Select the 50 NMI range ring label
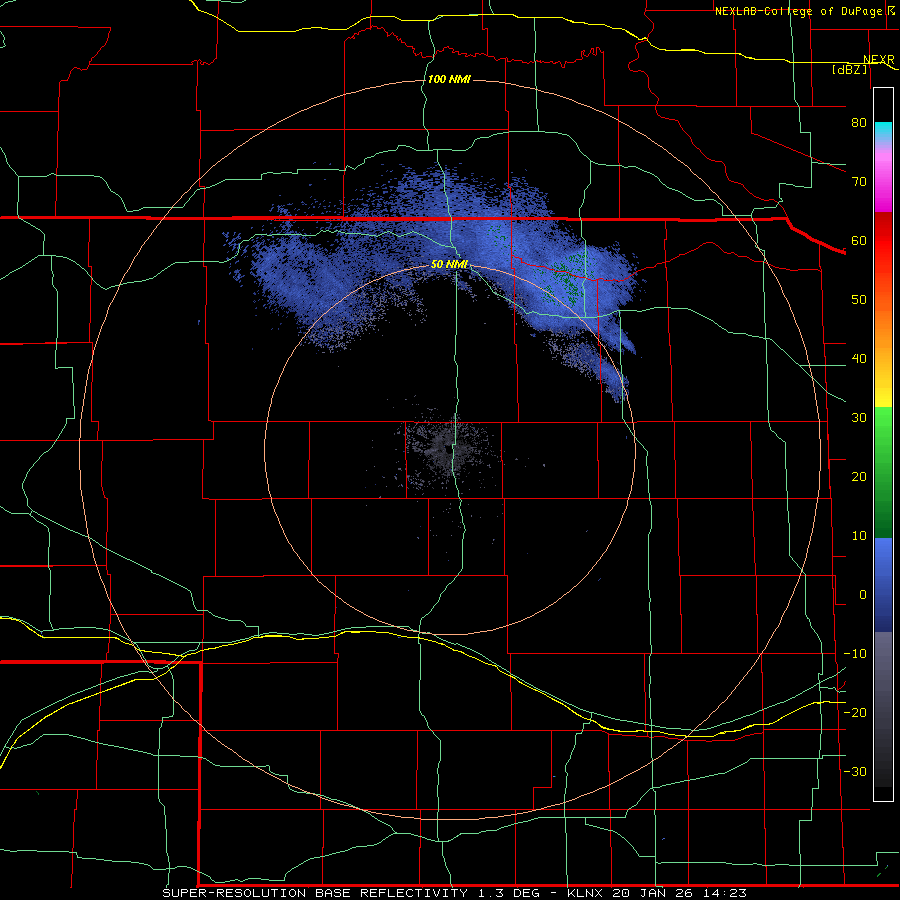This screenshot has height=900, width=900. point(449,265)
